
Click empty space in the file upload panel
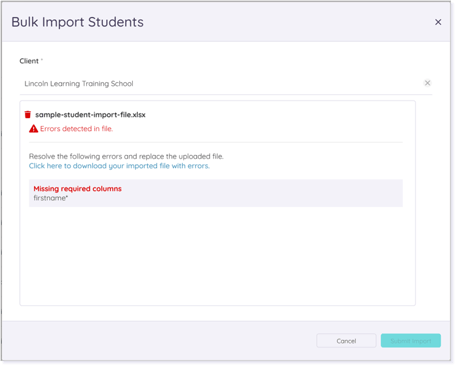(217, 257)
